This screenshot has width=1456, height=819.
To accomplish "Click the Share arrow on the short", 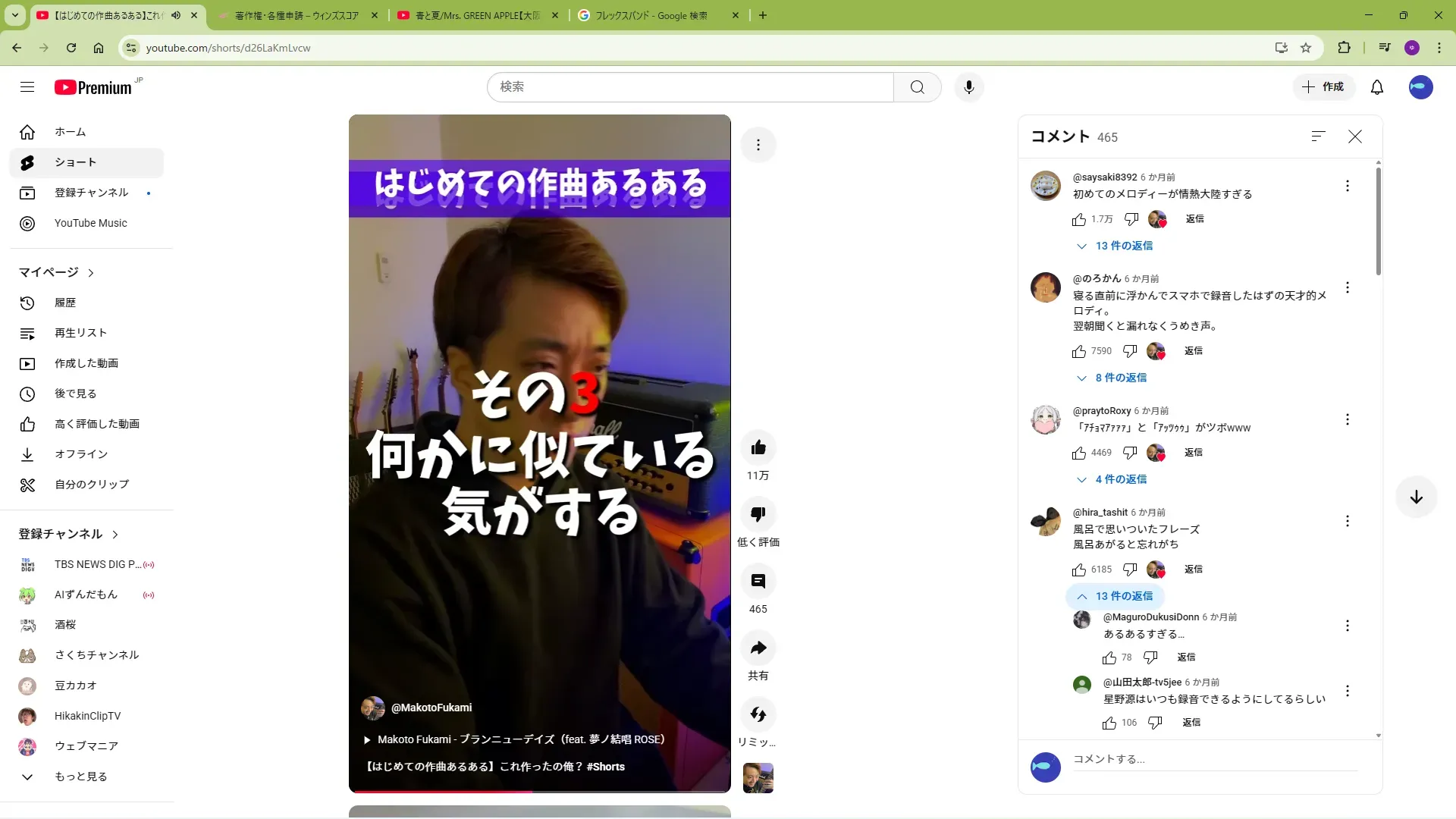I will [758, 648].
